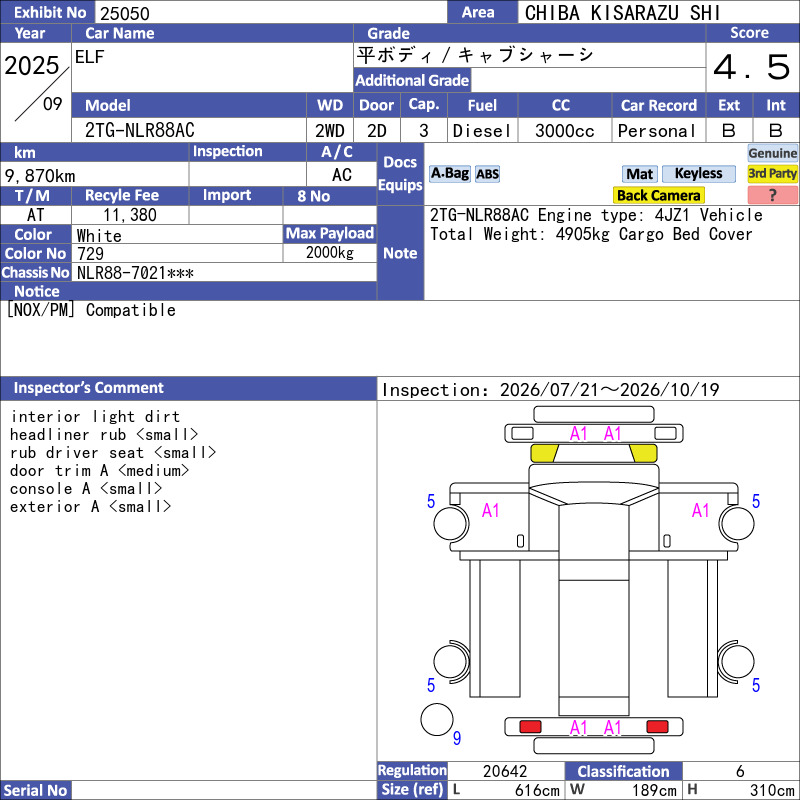Click the spare tire circle marked 9
The width and height of the screenshot is (800, 800).
point(437,719)
